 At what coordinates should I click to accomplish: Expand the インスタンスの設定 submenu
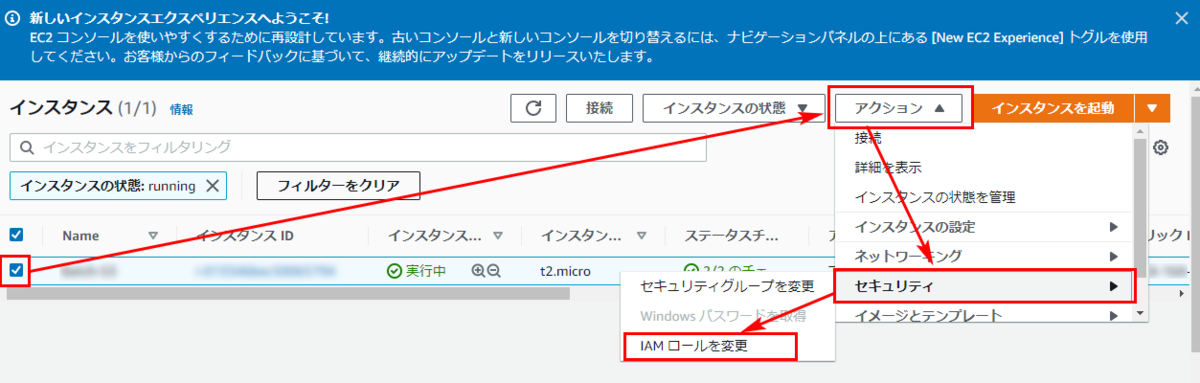point(985,226)
